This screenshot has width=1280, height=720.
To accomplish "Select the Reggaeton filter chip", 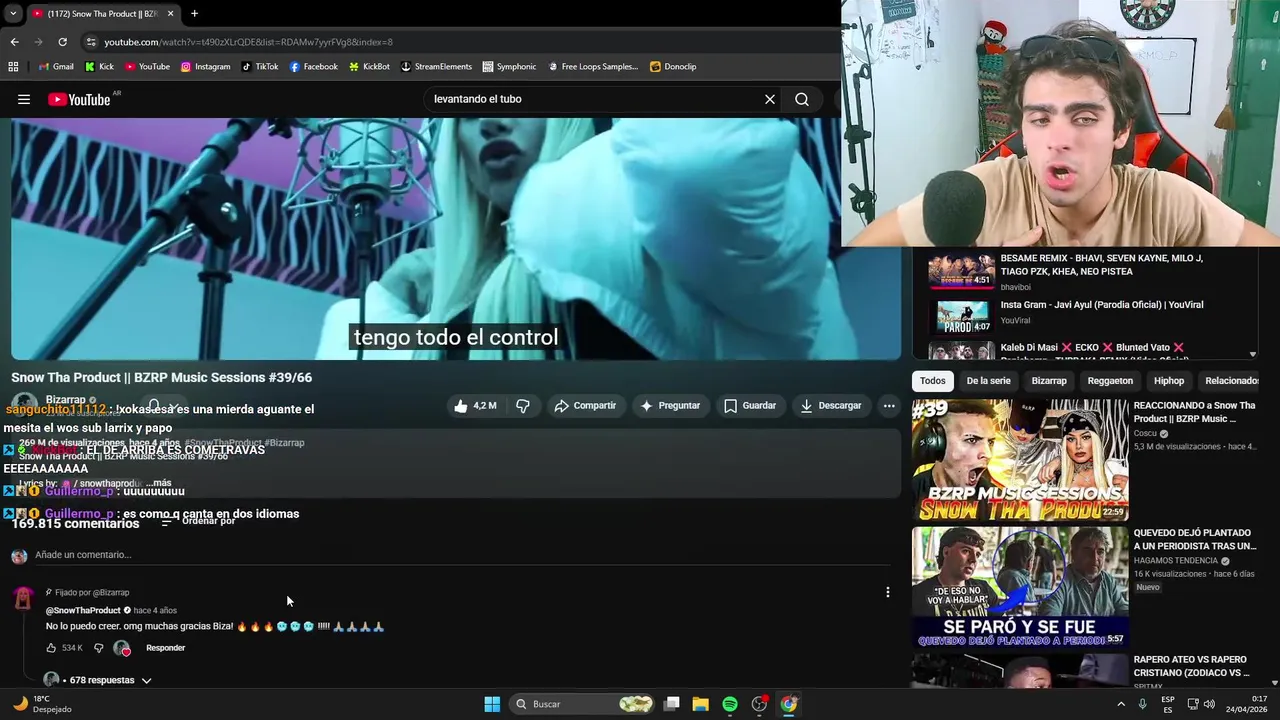I will point(1110,381).
